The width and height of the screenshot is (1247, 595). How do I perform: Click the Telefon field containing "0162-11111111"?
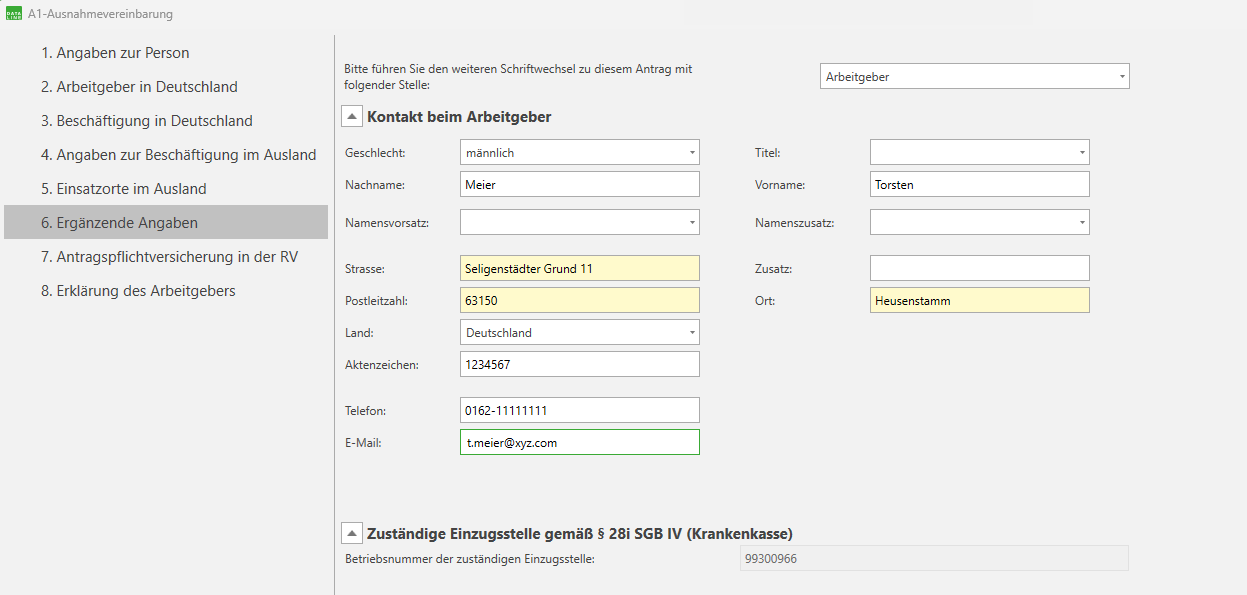[580, 410]
